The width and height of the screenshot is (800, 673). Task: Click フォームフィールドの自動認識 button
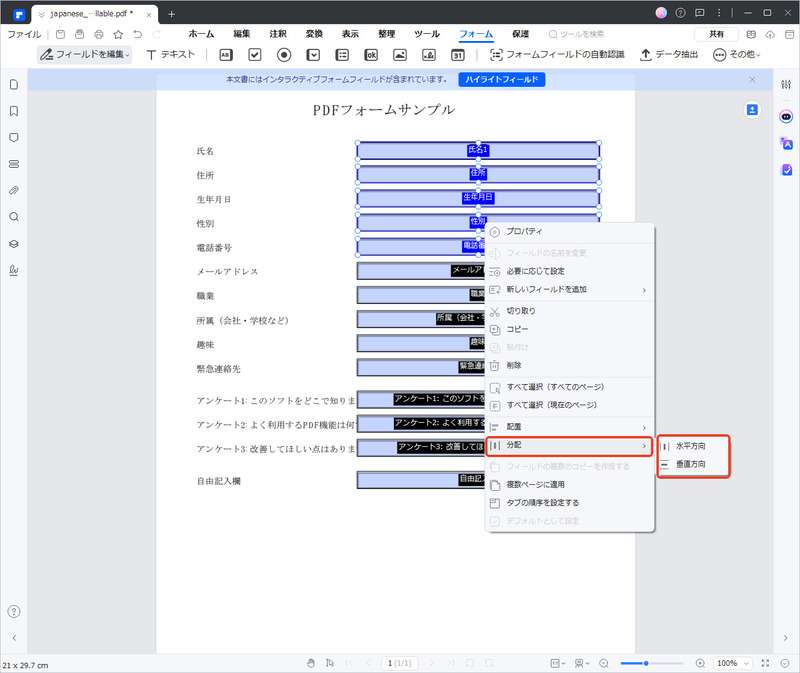(x=557, y=54)
